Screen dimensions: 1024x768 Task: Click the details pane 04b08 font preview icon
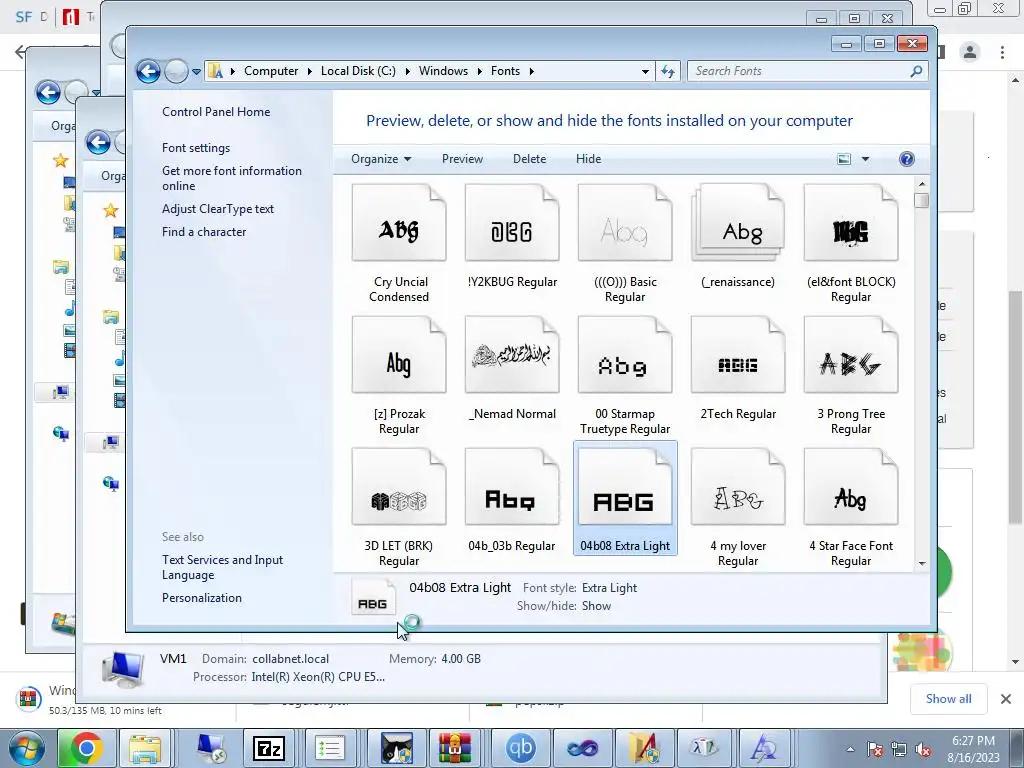coord(373,598)
